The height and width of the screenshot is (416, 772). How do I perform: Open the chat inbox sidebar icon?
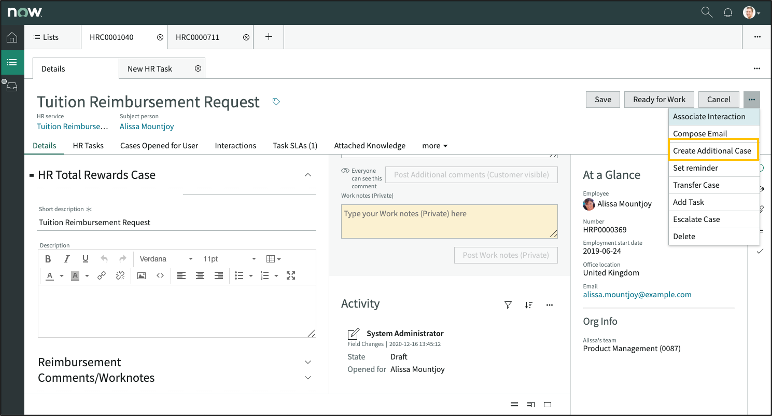[x=11, y=86]
